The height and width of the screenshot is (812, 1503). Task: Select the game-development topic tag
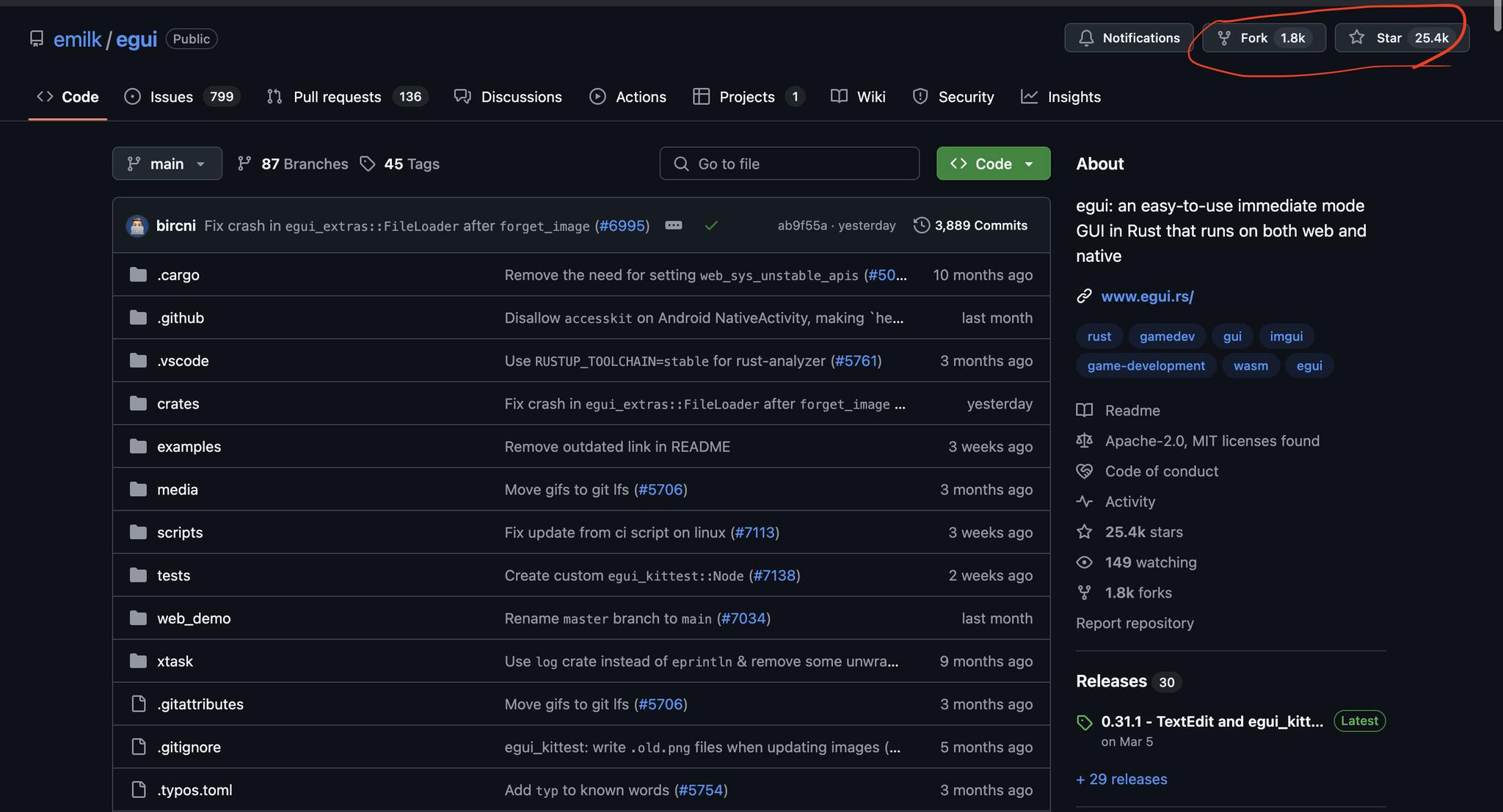[1146, 365]
